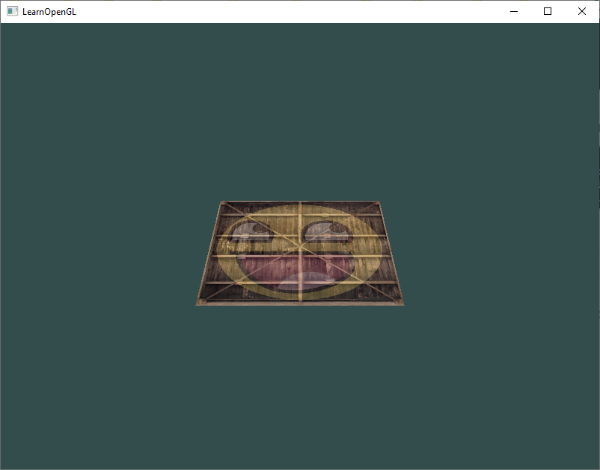The height and width of the screenshot is (470, 600).
Task: Click the top wooden edge of the crate
Action: point(300,202)
